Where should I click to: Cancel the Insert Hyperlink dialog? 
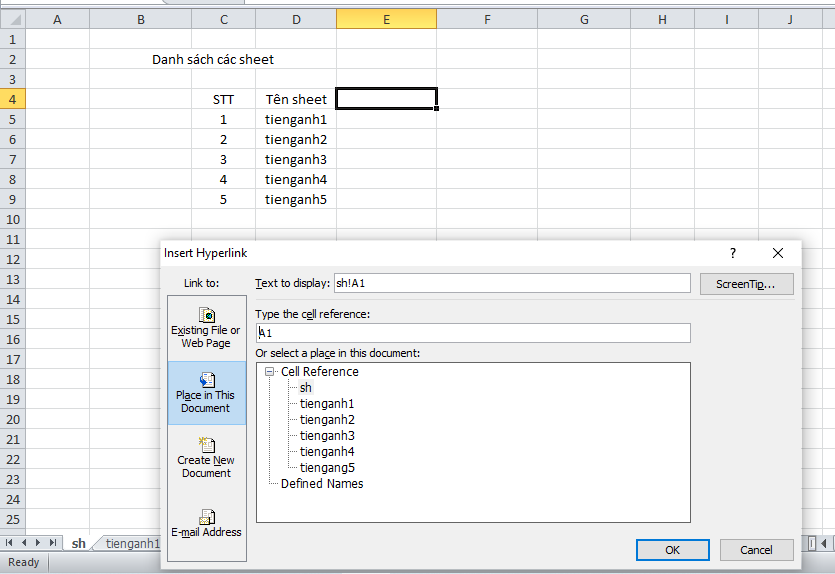(756, 550)
